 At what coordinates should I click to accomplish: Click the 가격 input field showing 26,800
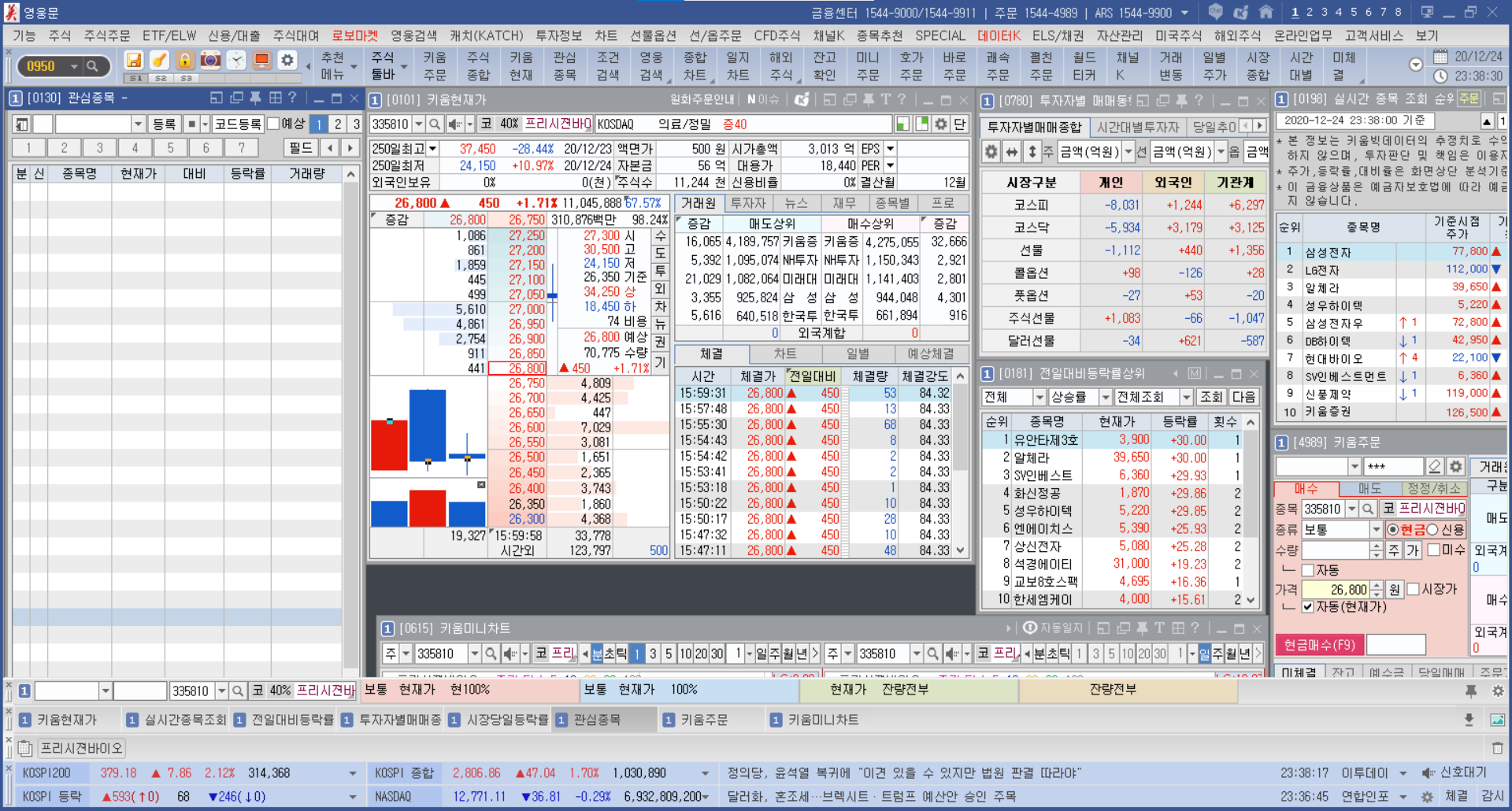1336,589
